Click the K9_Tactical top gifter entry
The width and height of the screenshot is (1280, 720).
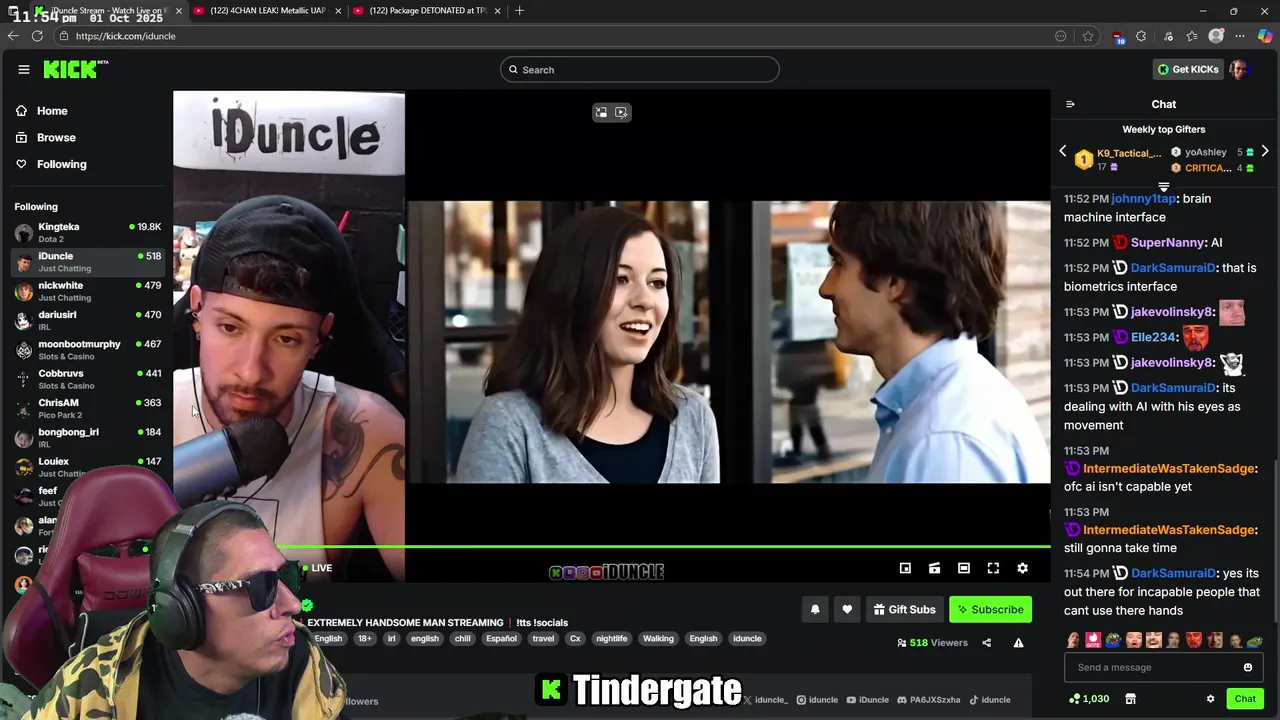pos(1119,158)
